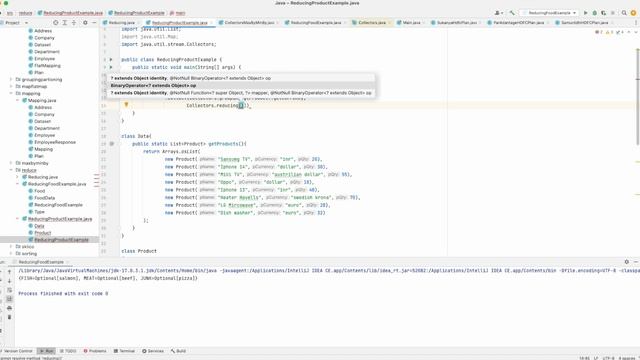The height and width of the screenshot is (360, 640).
Task: Click gutter icon beside getProducts method
Action: click(112, 144)
